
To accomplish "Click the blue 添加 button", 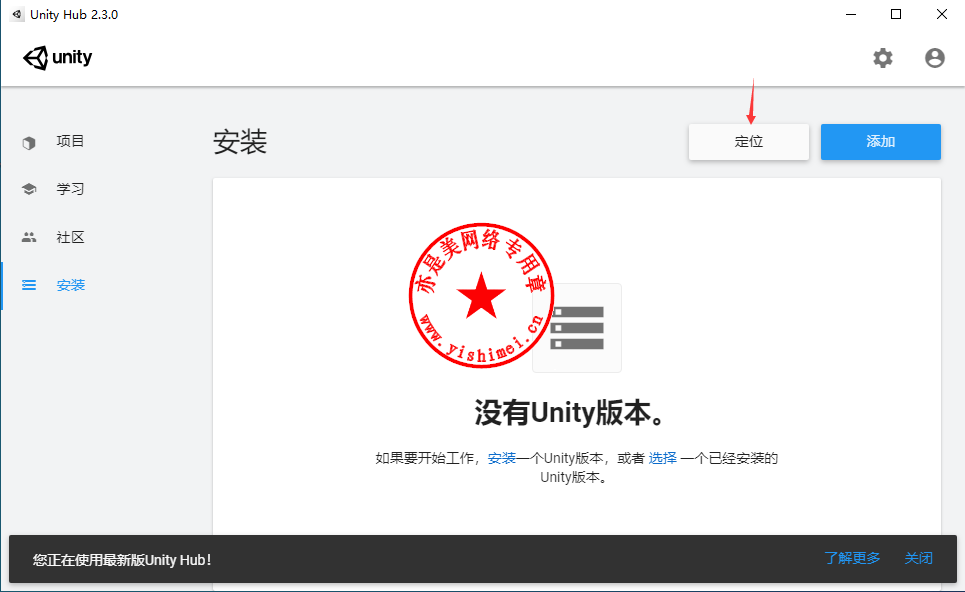I will [881, 142].
